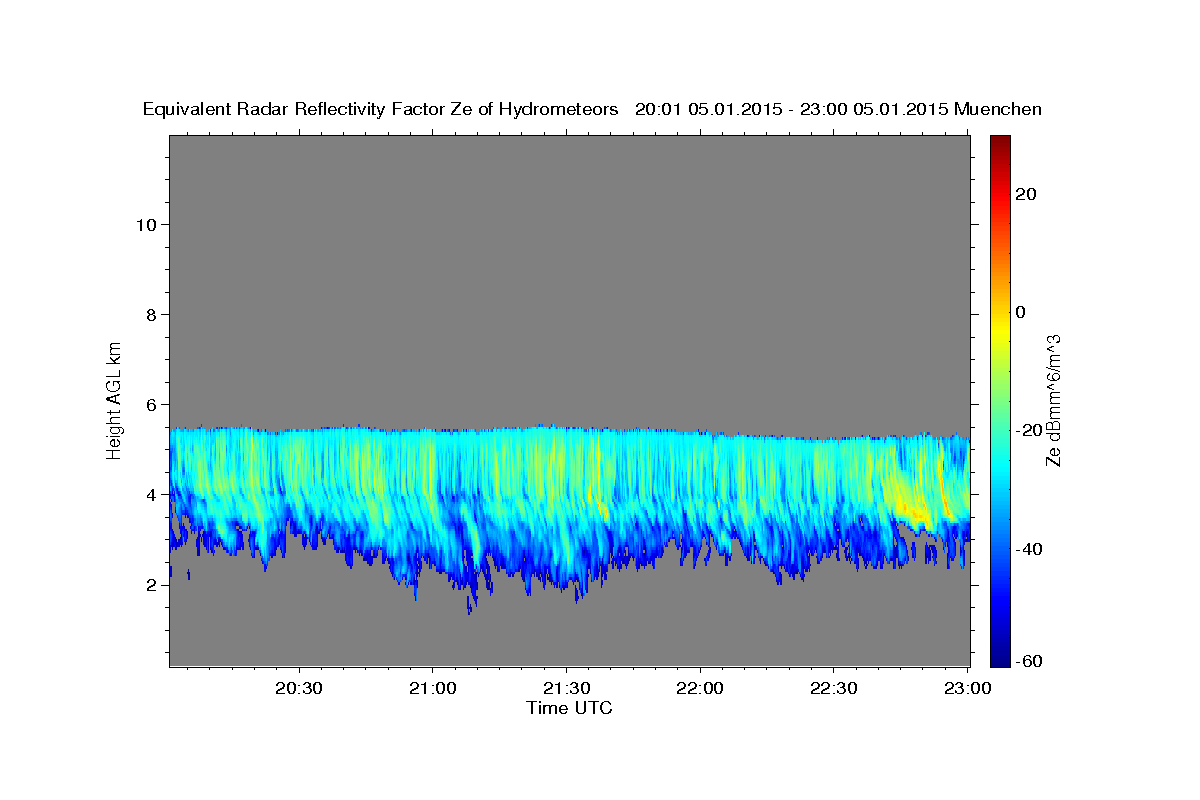Click the station name "Muenchen" in the title
The width and height of the screenshot is (1200, 800).
999,110
